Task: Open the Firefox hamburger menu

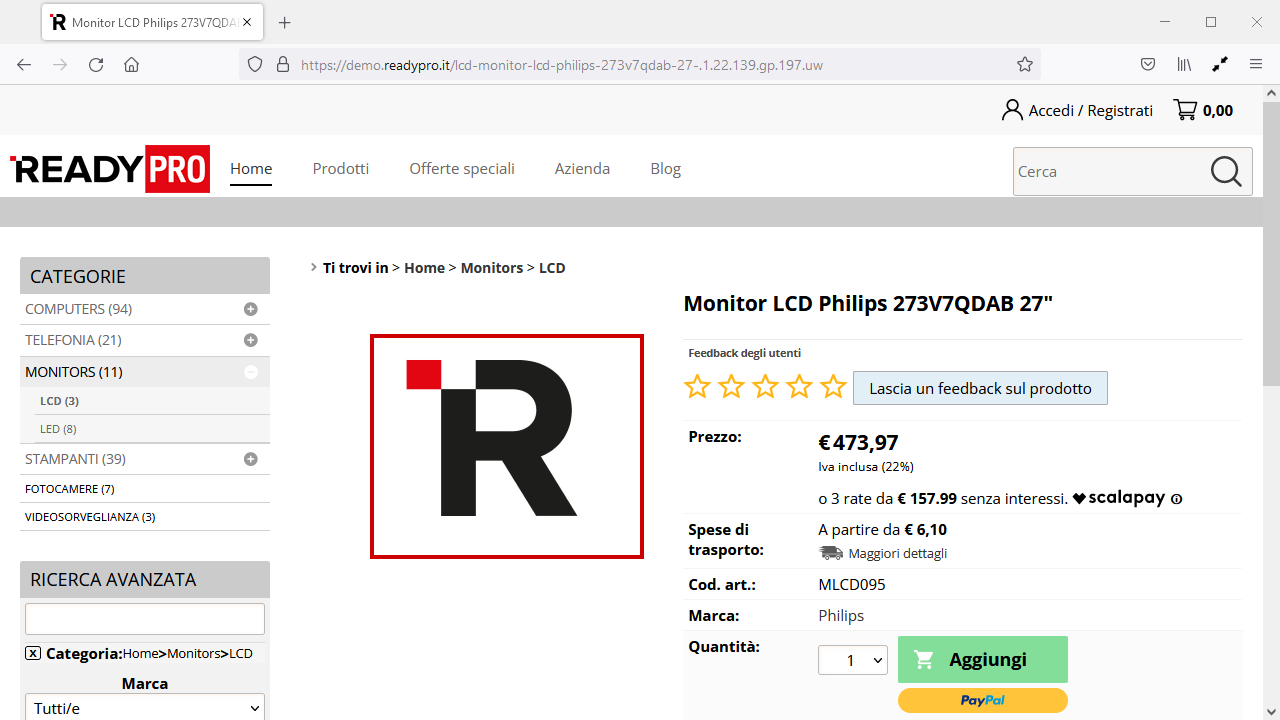Action: tap(1256, 65)
